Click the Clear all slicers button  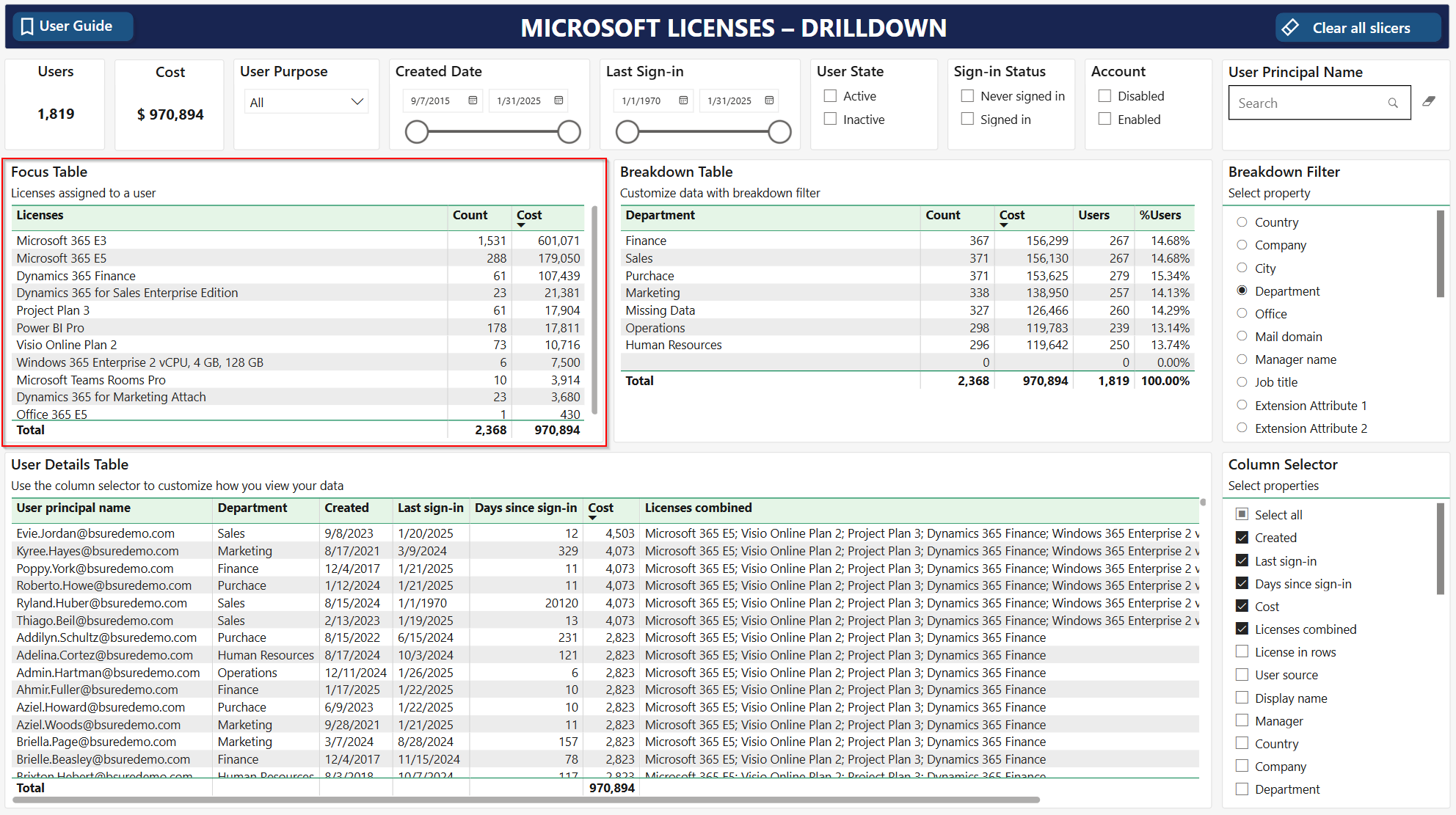coord(1360,28)
